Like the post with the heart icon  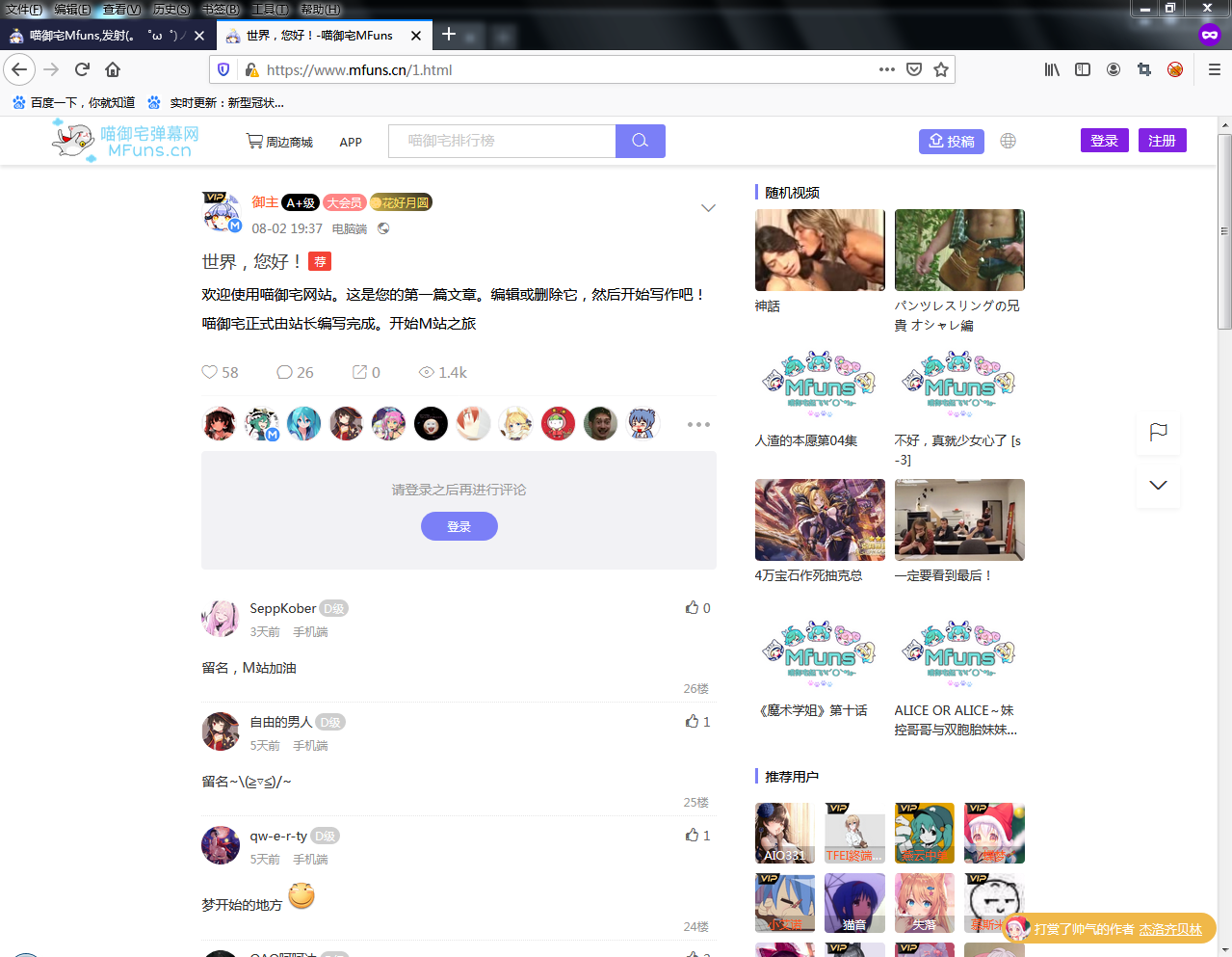(209, 372)
